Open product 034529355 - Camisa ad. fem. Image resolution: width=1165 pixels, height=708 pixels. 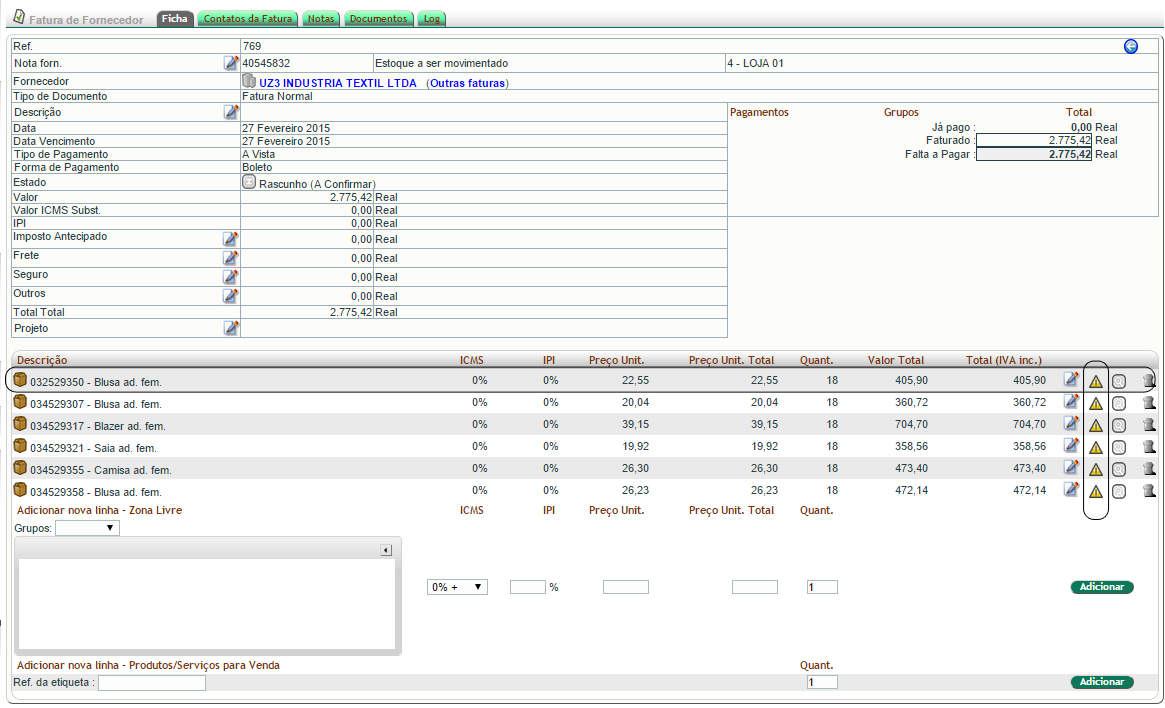click(x=101, y=470)
